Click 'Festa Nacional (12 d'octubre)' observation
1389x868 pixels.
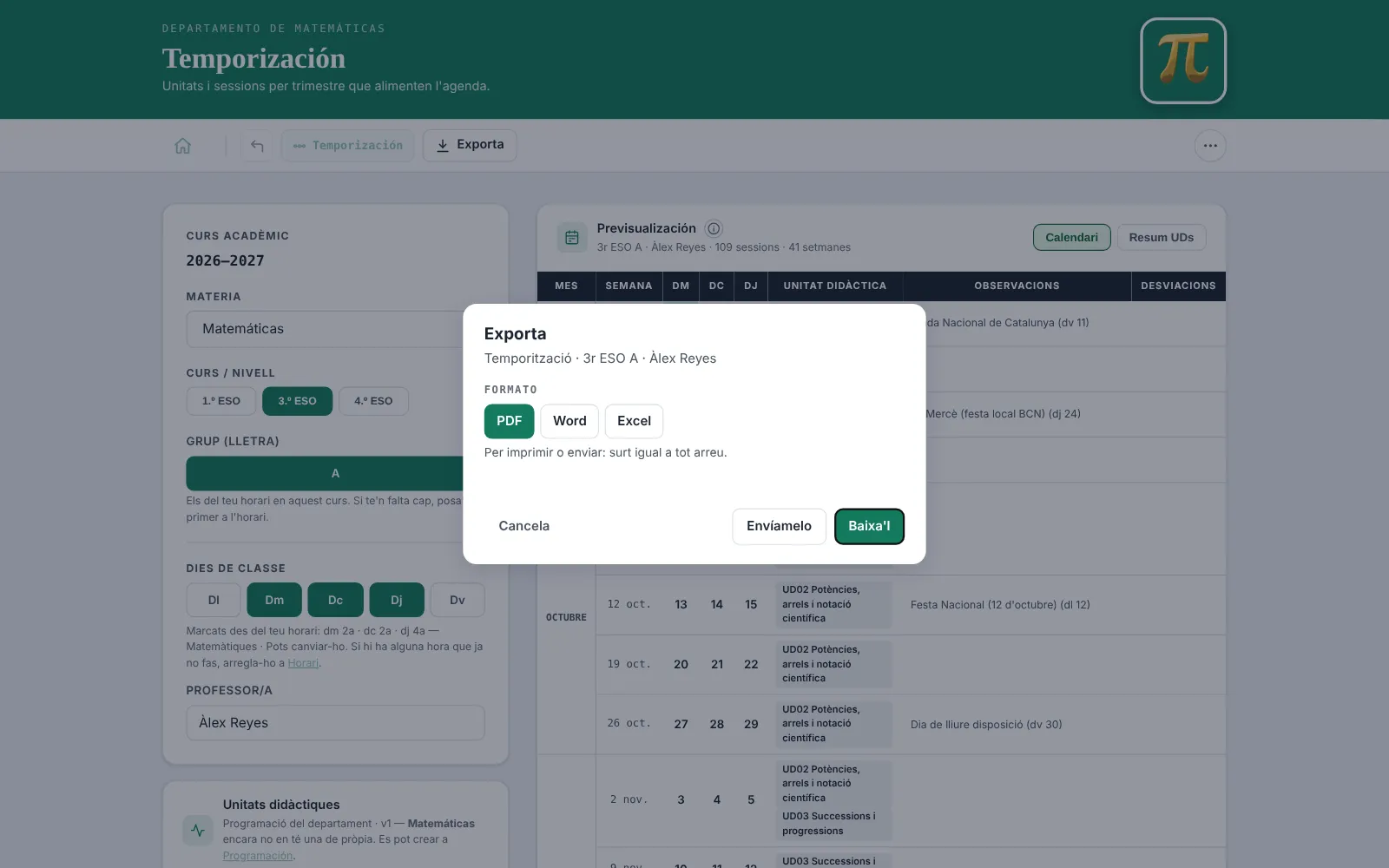pyautogui.click(x=1000, y=605)
